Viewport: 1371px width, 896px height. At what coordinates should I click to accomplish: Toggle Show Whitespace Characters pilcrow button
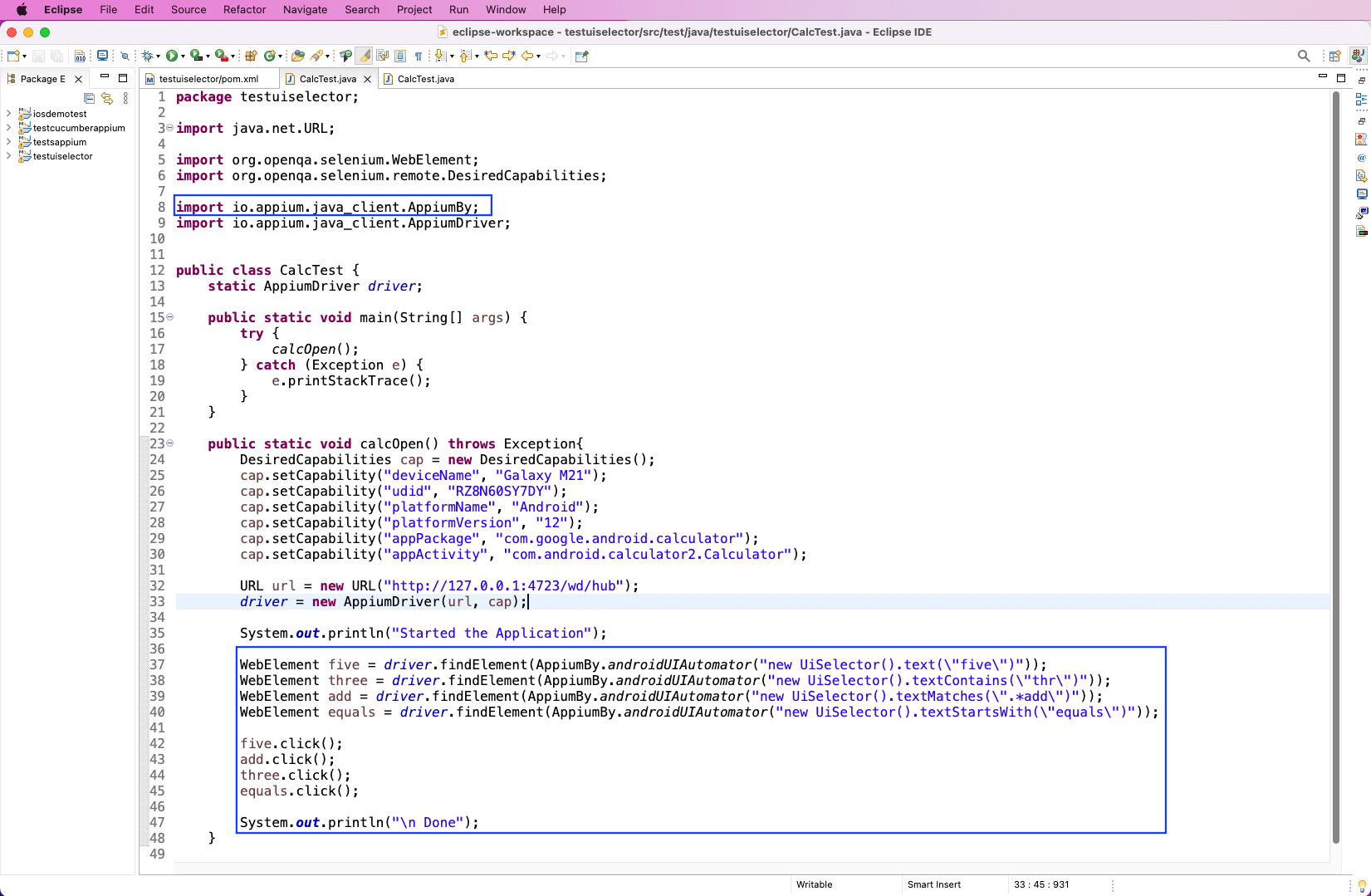coord(419,56)
